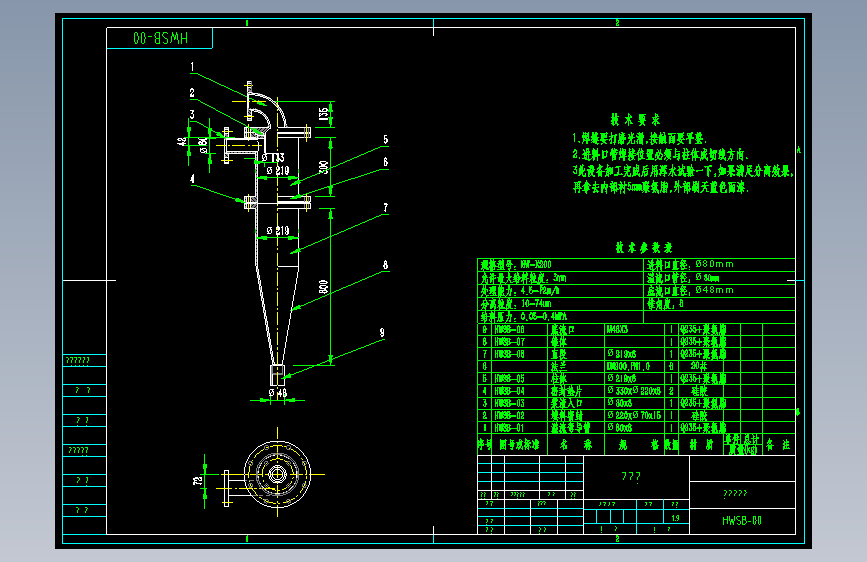The height and width of the screenshot is (562, 867).
Task: Click the 135 vertical dimension text
Action: 323,115
